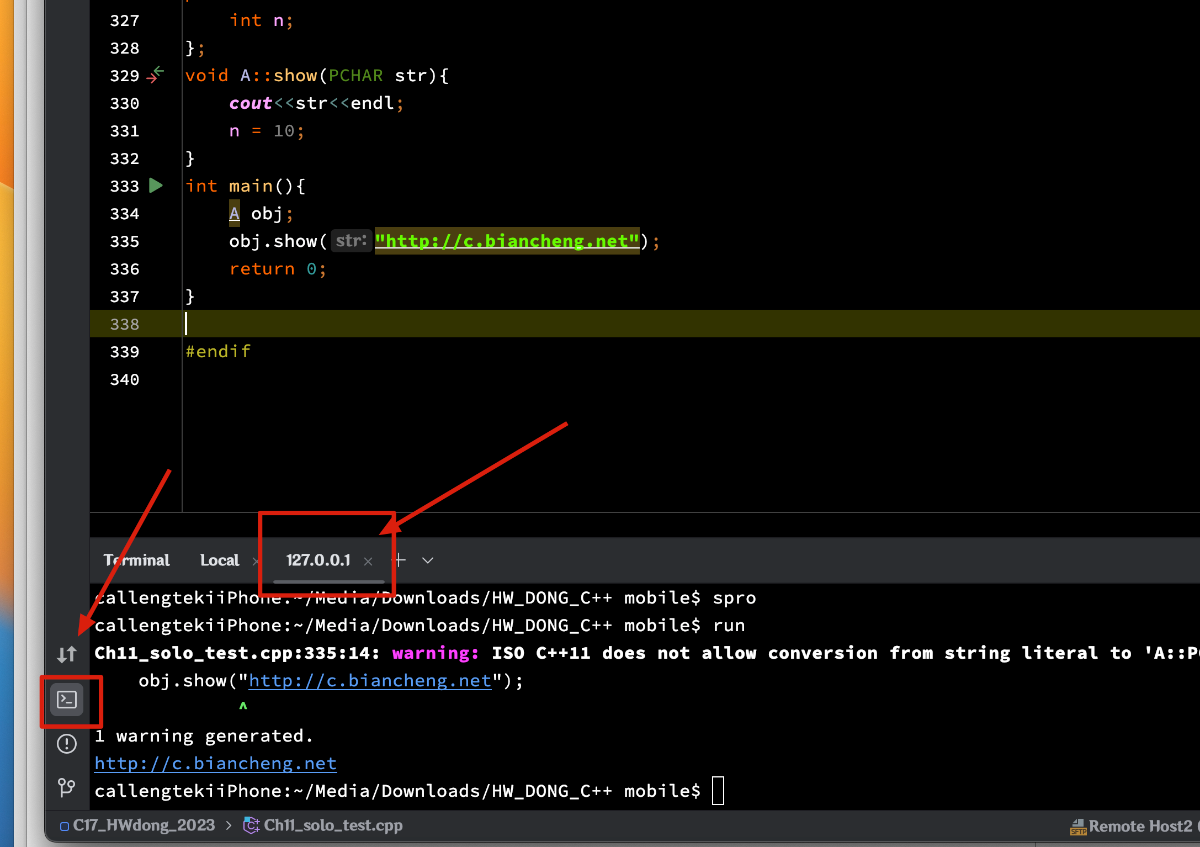Open the biancheng URL in editor line 335
Image resolution: width=1200 pixels, height=847 pixels.
[x=507, y=241]
